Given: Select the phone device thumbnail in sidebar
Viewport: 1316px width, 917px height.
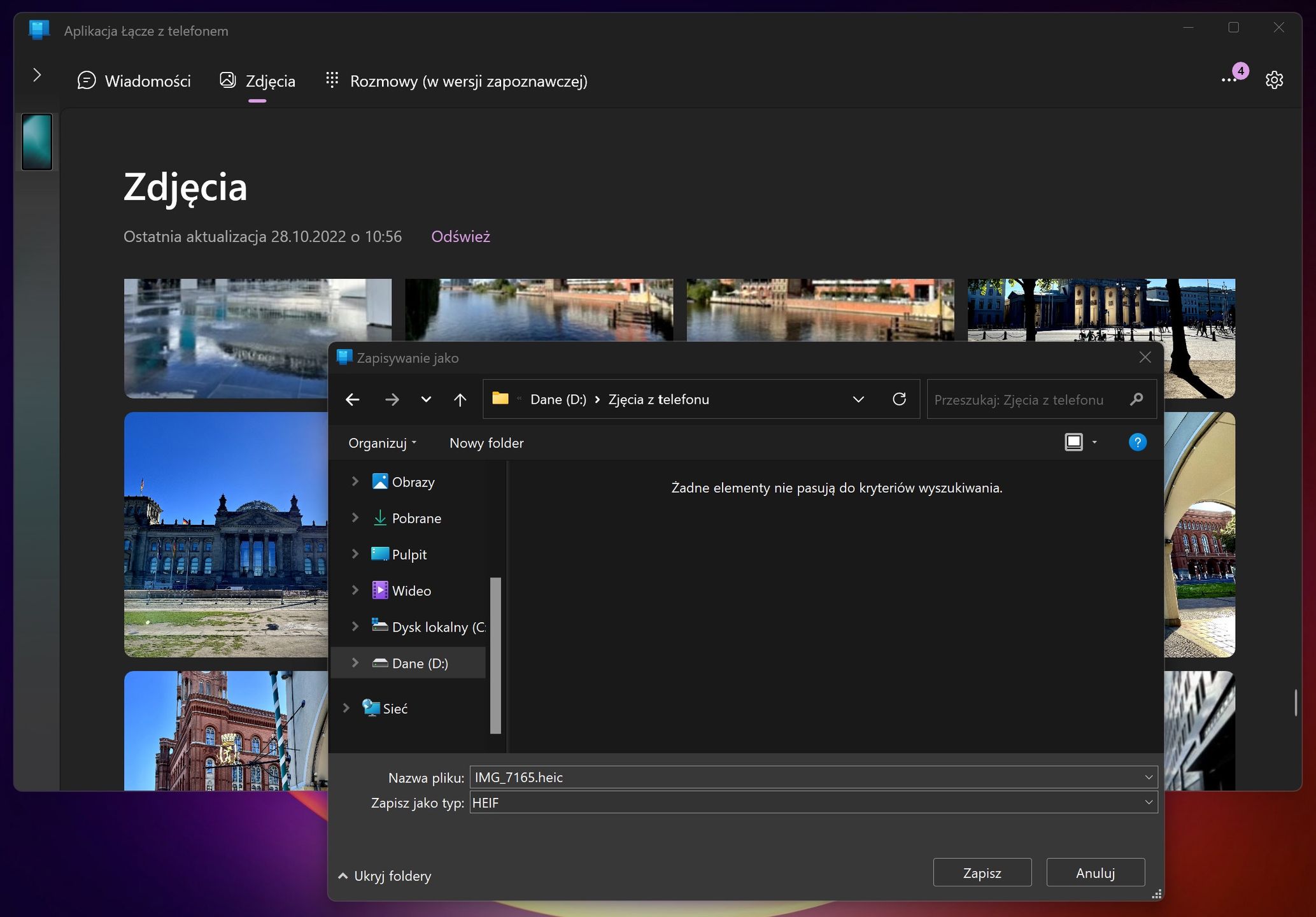Looking at the screenshot, I should pos(37,141).
